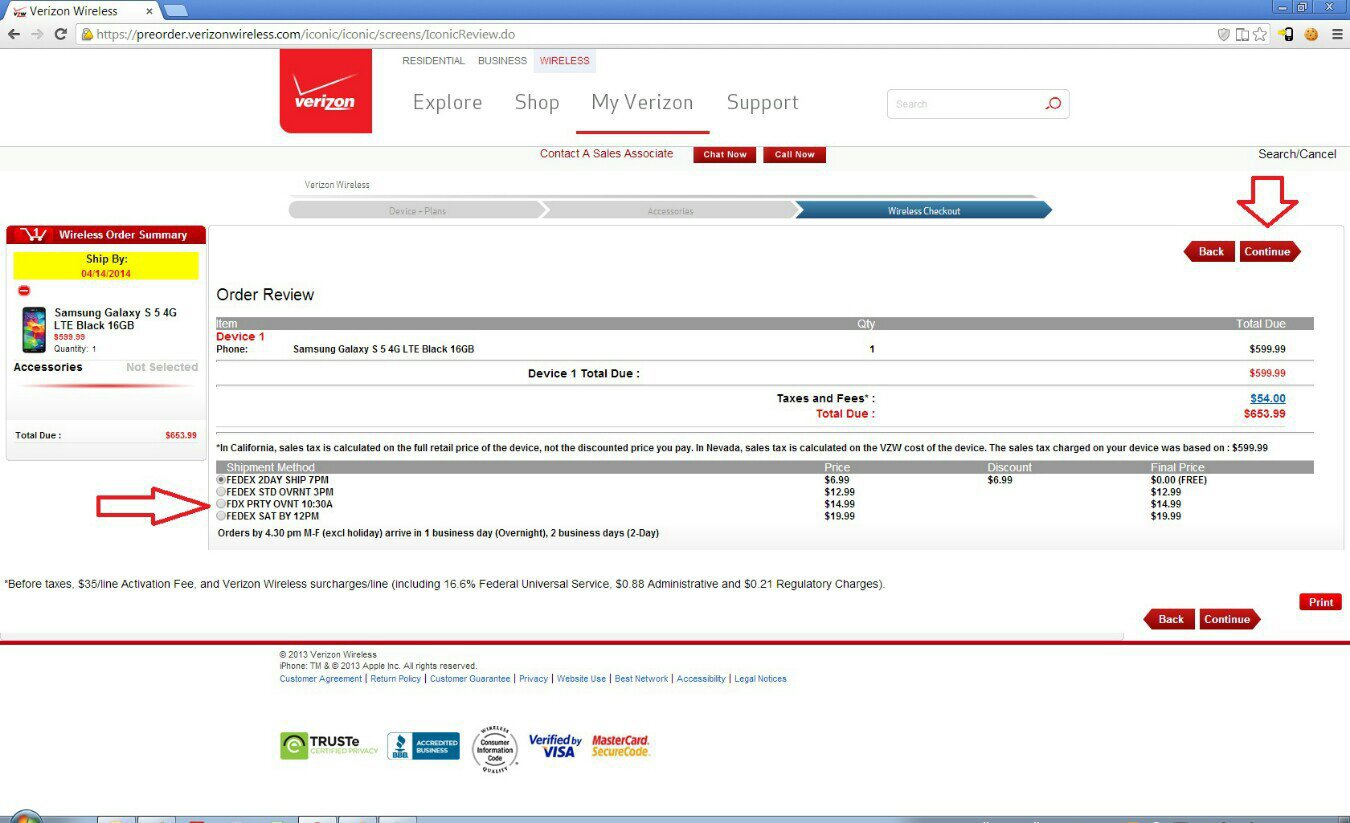
Task: Click the TRUSTe certified privacy badge
Action: [330, 746]
